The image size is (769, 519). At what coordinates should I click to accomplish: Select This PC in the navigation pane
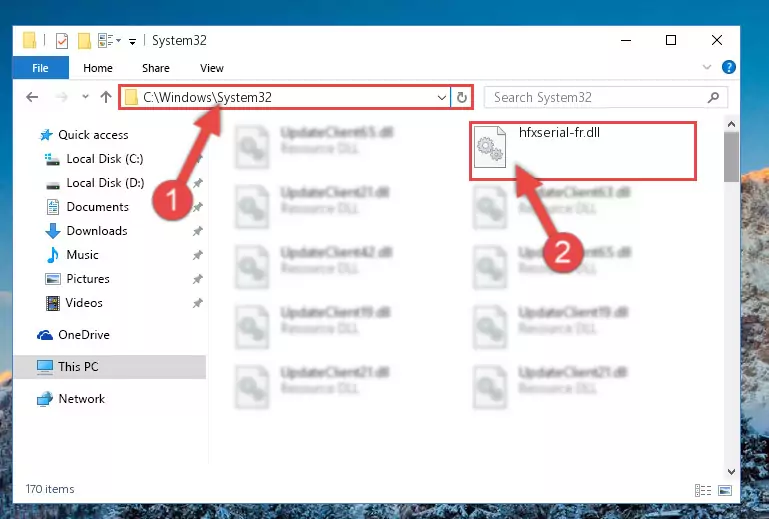pyautogui.click(x=109, y=367)
